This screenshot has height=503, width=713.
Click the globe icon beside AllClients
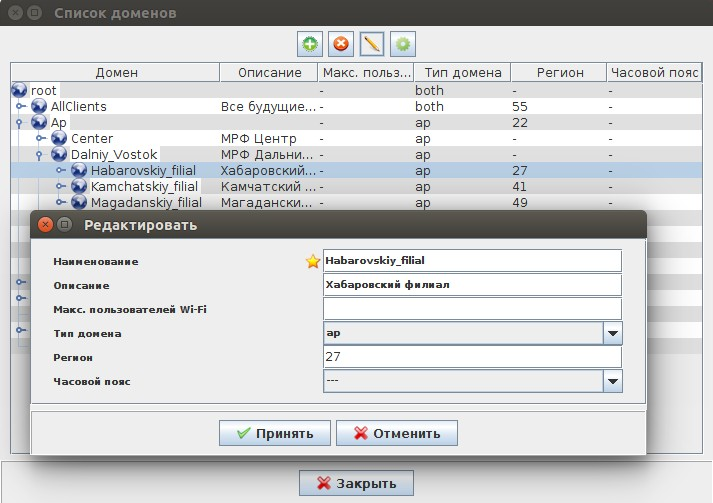click(x=39, y=106)
